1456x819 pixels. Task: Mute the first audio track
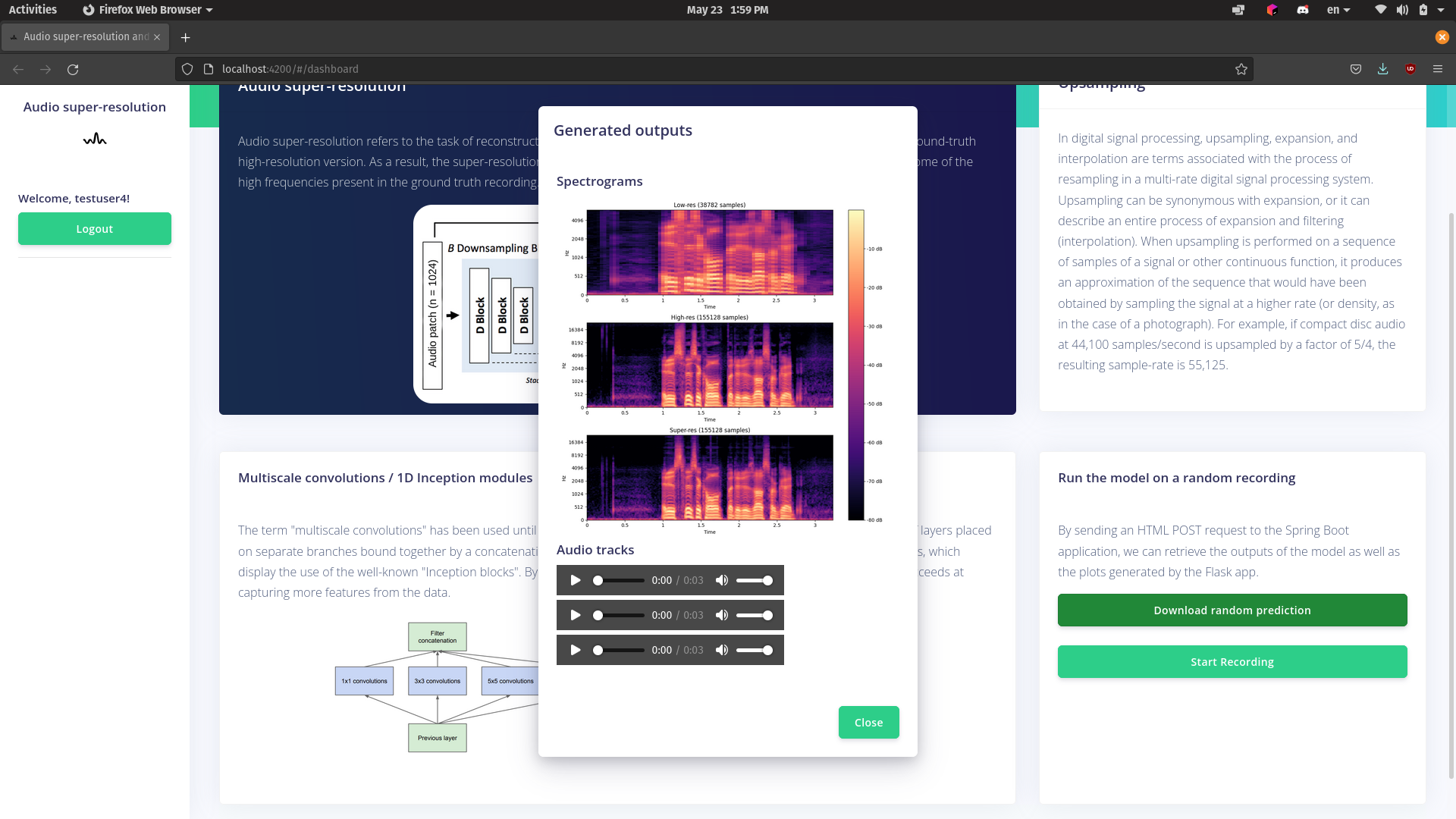tap(721, 580)
